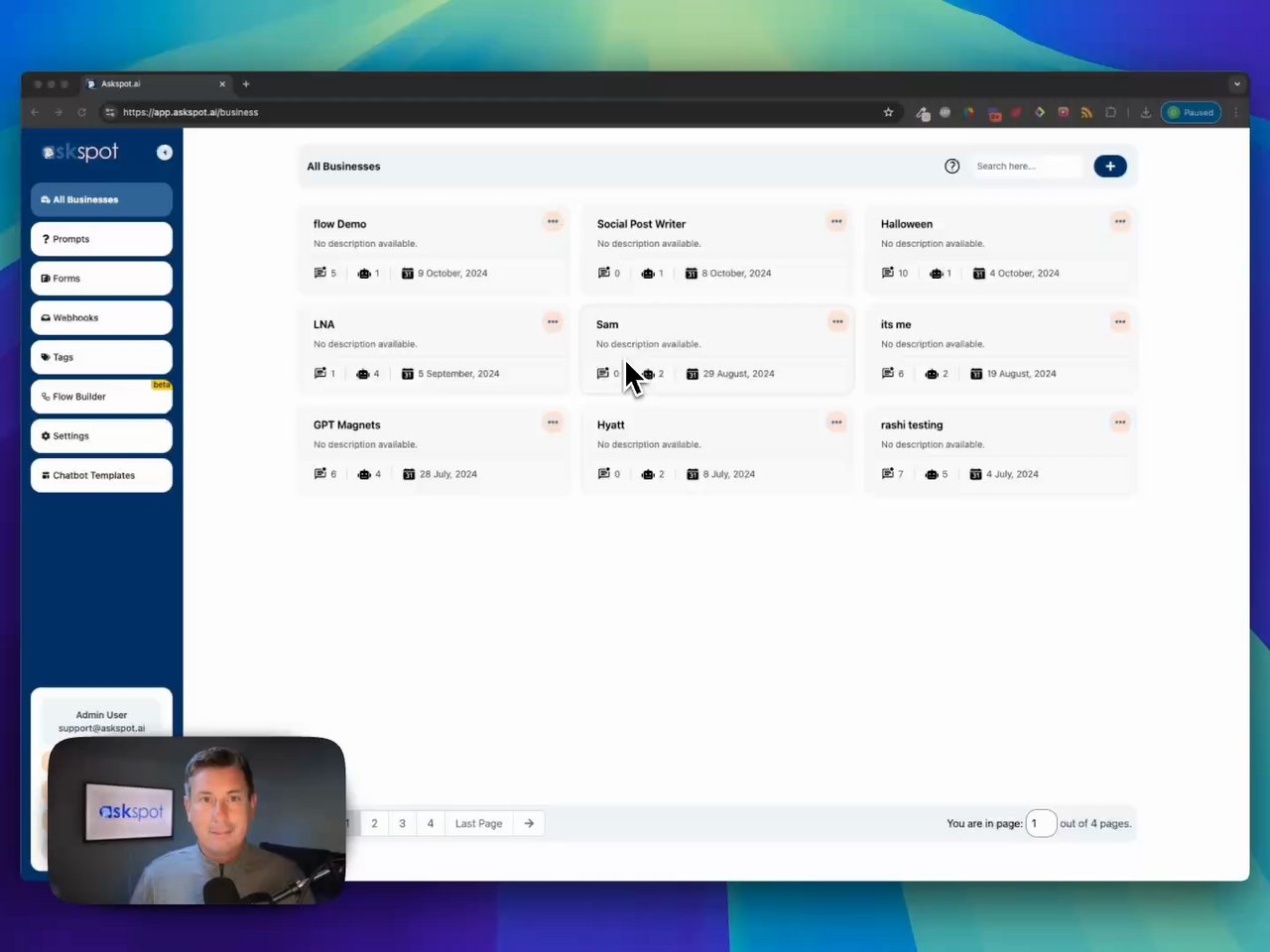The height and width of the screenshot is (952, 1270).
Task: Click chat count icon on LNA card
Action: click(x=320, y=374)
